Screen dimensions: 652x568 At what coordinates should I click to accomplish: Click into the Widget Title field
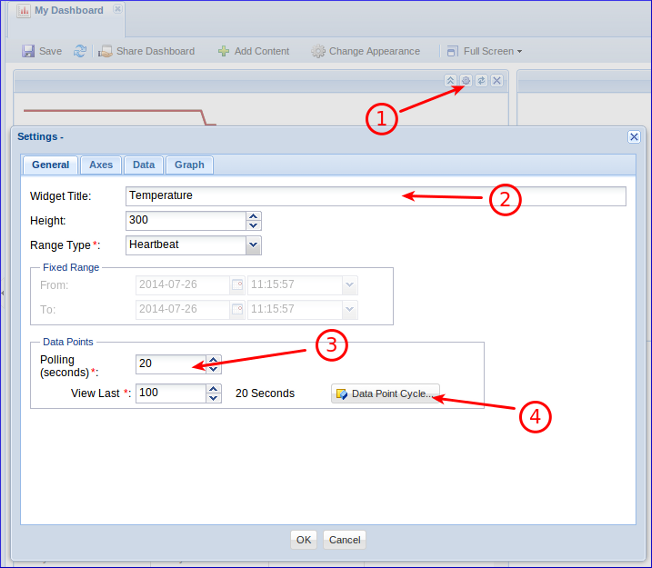coord(375,196)
